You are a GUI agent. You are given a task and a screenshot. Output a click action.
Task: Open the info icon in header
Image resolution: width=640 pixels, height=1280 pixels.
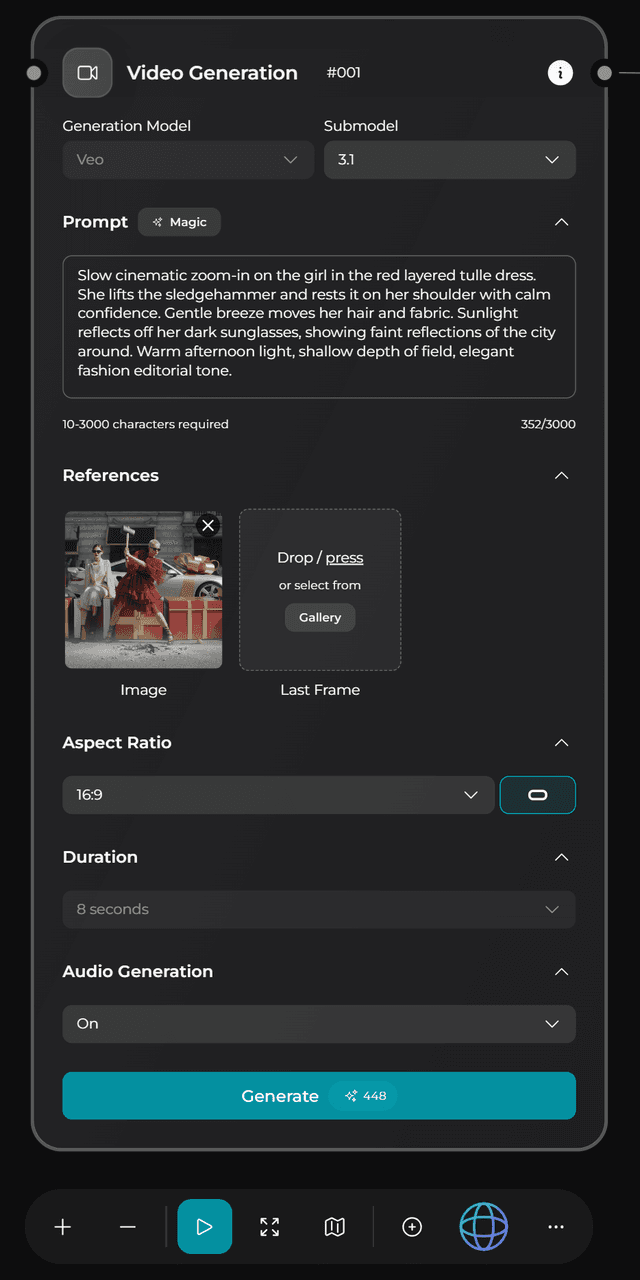pos(560,73)
